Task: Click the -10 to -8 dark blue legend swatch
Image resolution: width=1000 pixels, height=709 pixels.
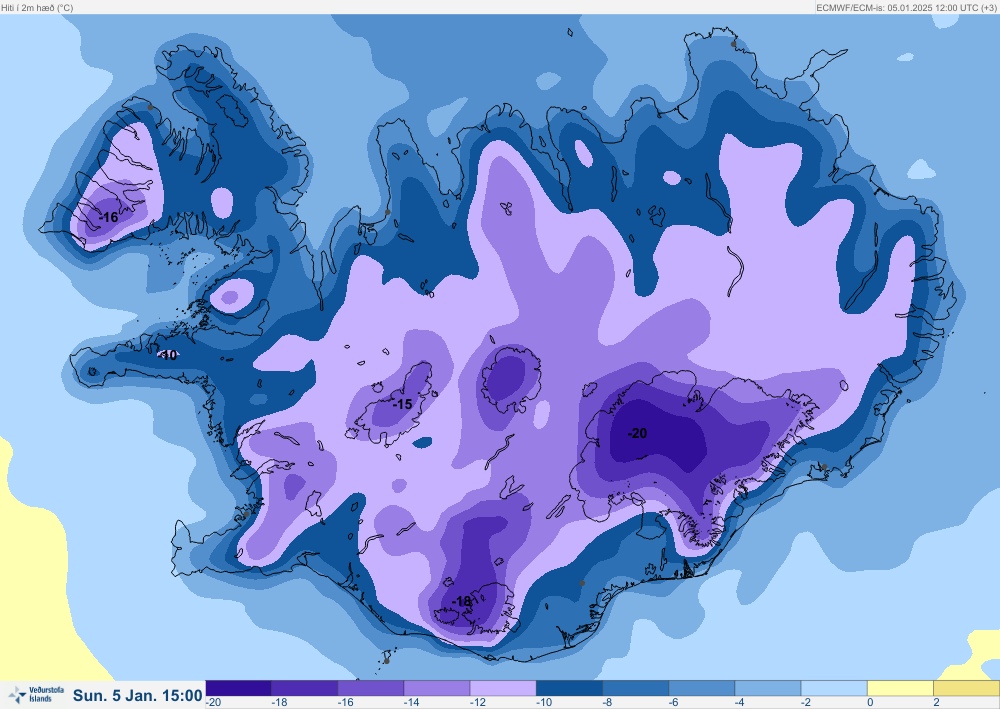Action: point(570,688)
